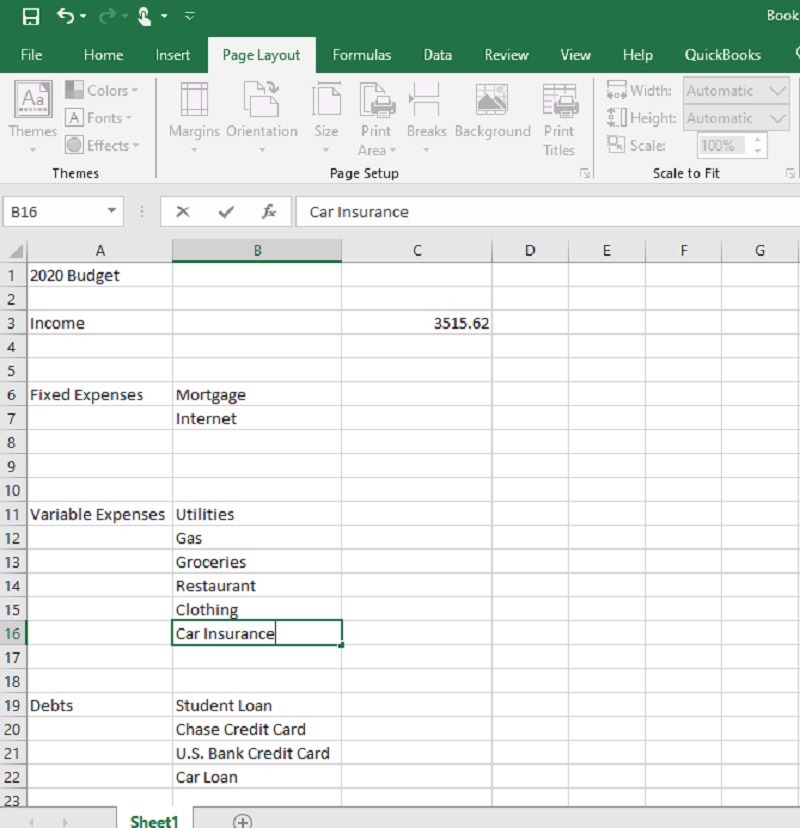Open the Themes gallery
The image size is (800, 828).
click(x=33, y=117)
